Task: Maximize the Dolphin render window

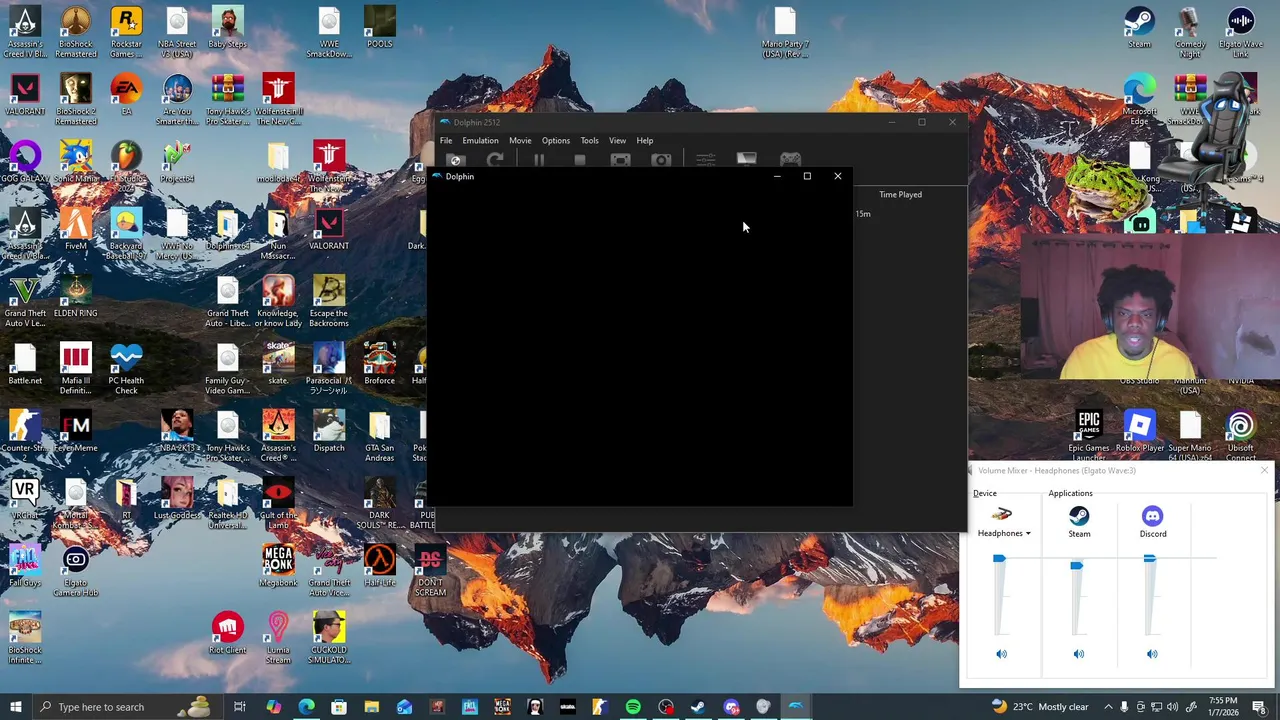Action: coord(807,177)
